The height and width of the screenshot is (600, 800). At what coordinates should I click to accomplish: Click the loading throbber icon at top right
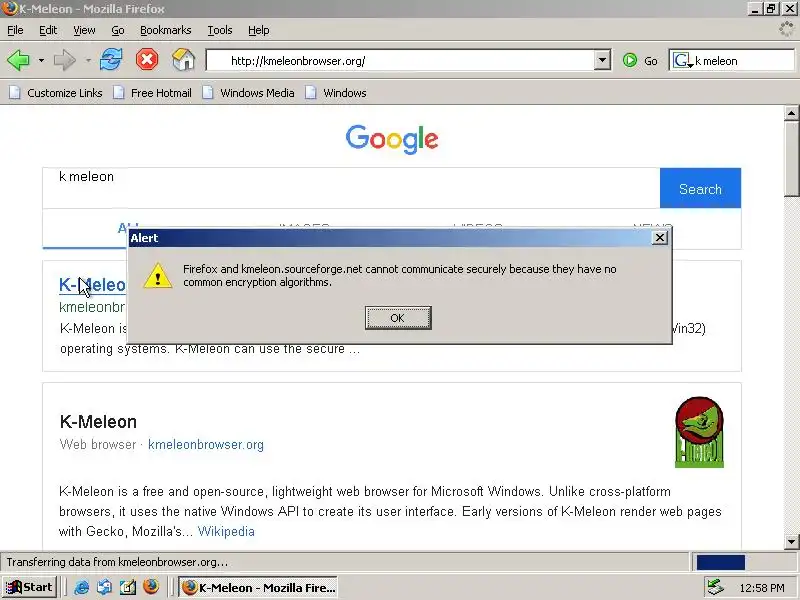pos(786,30)
